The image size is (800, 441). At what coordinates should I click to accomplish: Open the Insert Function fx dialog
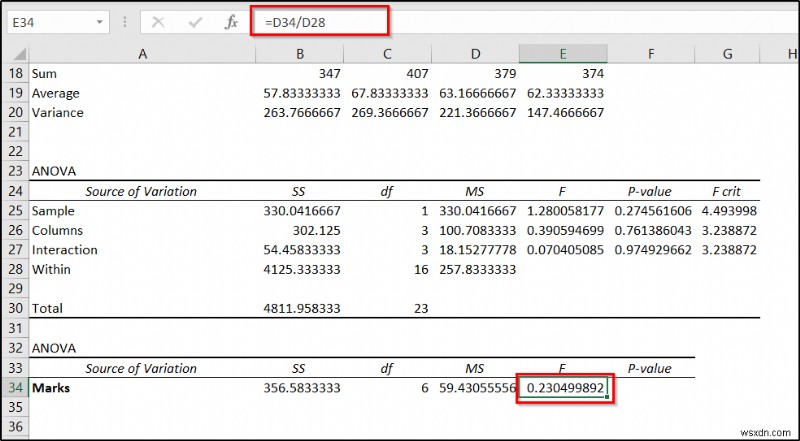[232, 22]
